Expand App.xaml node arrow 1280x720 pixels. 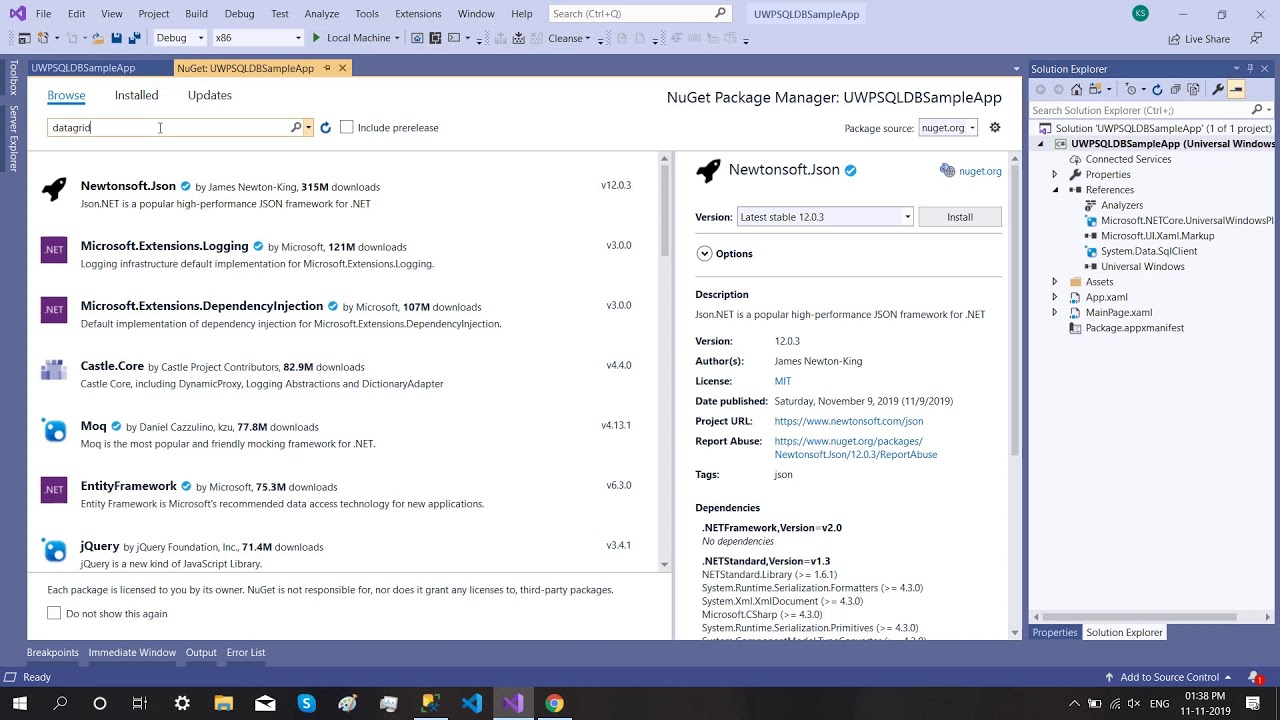1054,297
